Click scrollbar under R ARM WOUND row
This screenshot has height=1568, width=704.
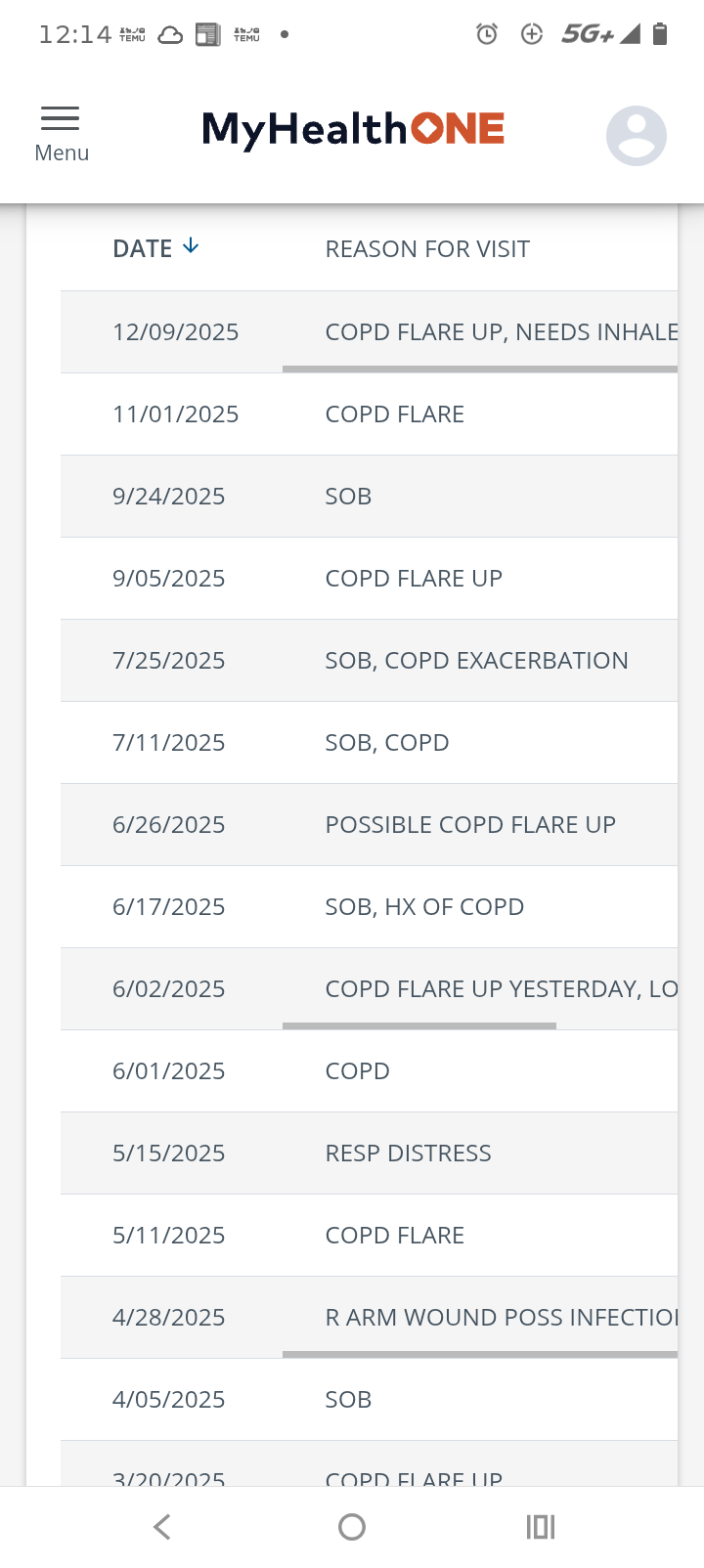[x=479, y=1354]
